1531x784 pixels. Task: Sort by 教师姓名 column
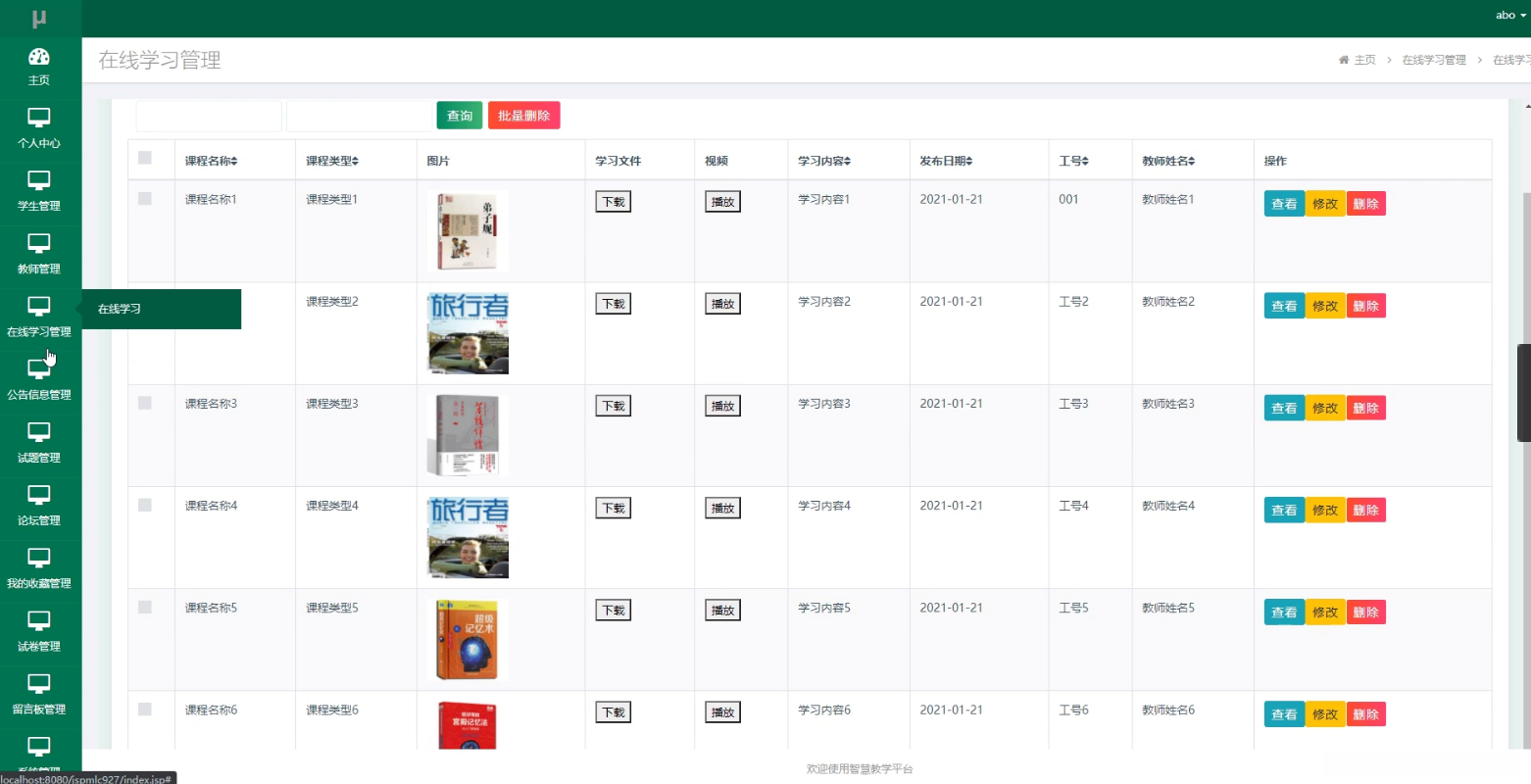click(x=1168, y=161)
